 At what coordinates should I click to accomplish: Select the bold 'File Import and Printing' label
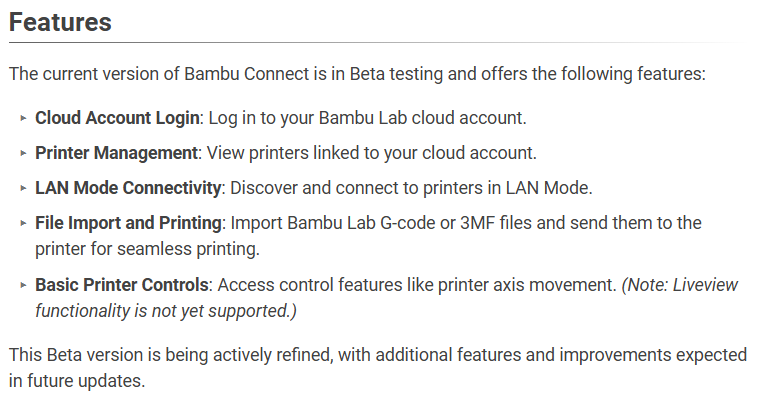[x=128, y=223]
